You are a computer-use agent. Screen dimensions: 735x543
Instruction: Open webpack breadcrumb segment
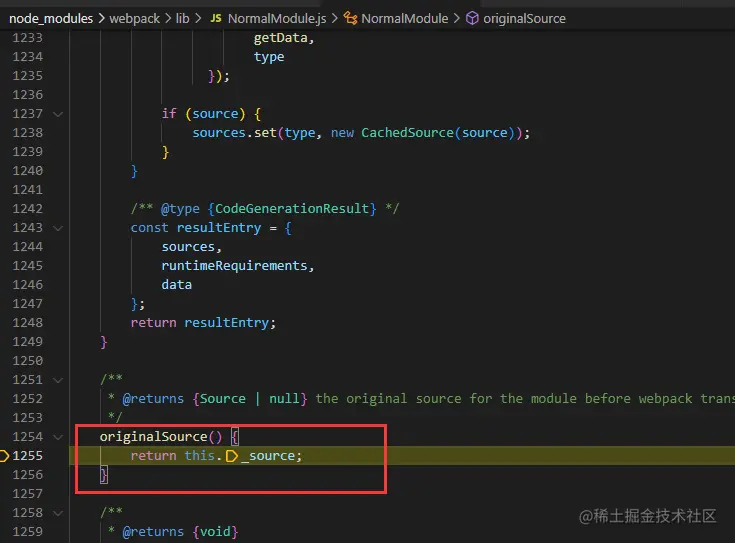(x=135, y=19)
